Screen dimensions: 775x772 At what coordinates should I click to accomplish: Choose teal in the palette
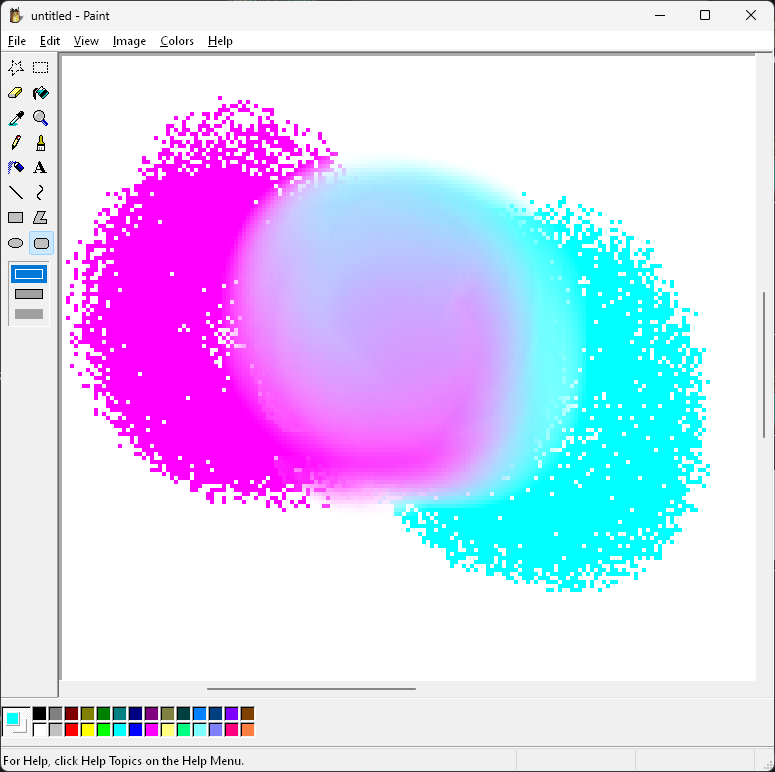(120, 713)
